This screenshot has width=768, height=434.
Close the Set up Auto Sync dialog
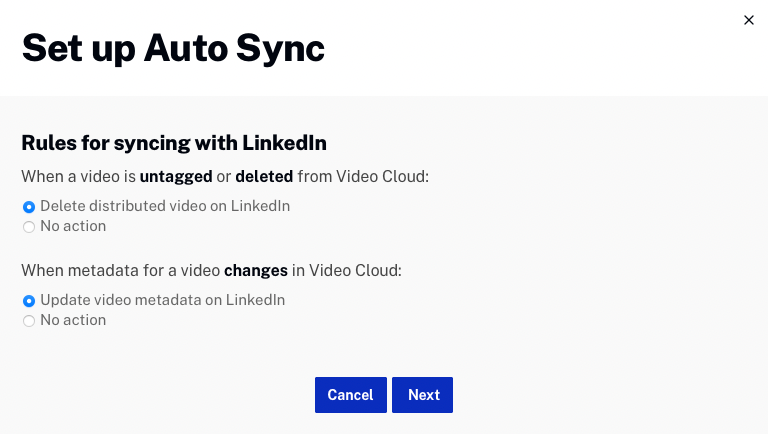(748, 20)
